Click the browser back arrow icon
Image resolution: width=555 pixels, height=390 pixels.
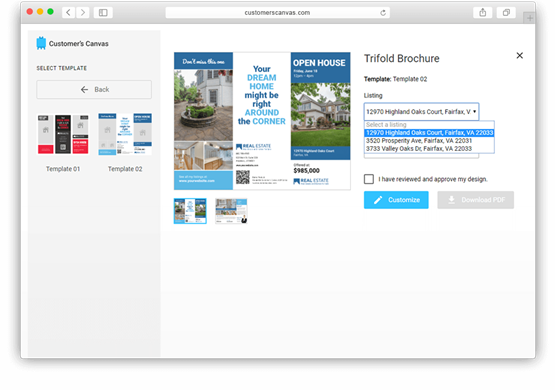[x=68, y=12]
